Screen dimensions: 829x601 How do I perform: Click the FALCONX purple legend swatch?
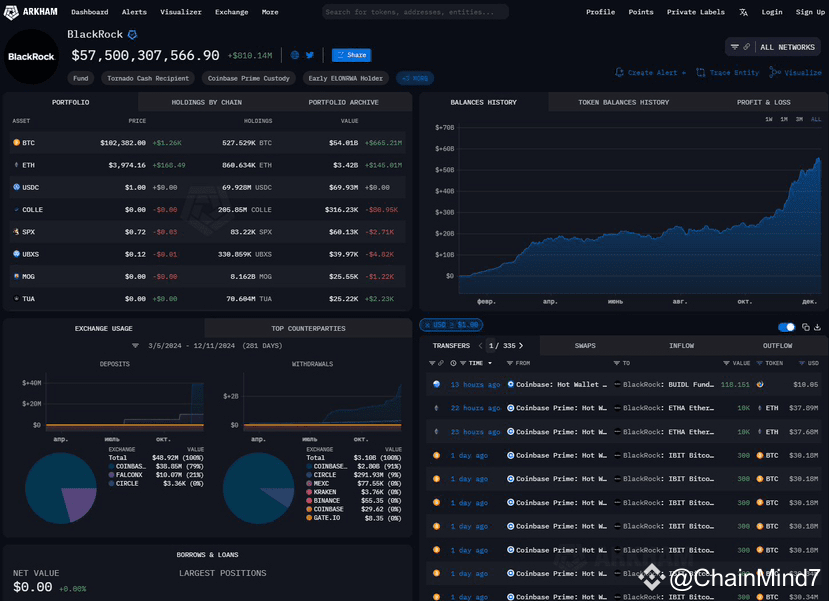point(112,475)
